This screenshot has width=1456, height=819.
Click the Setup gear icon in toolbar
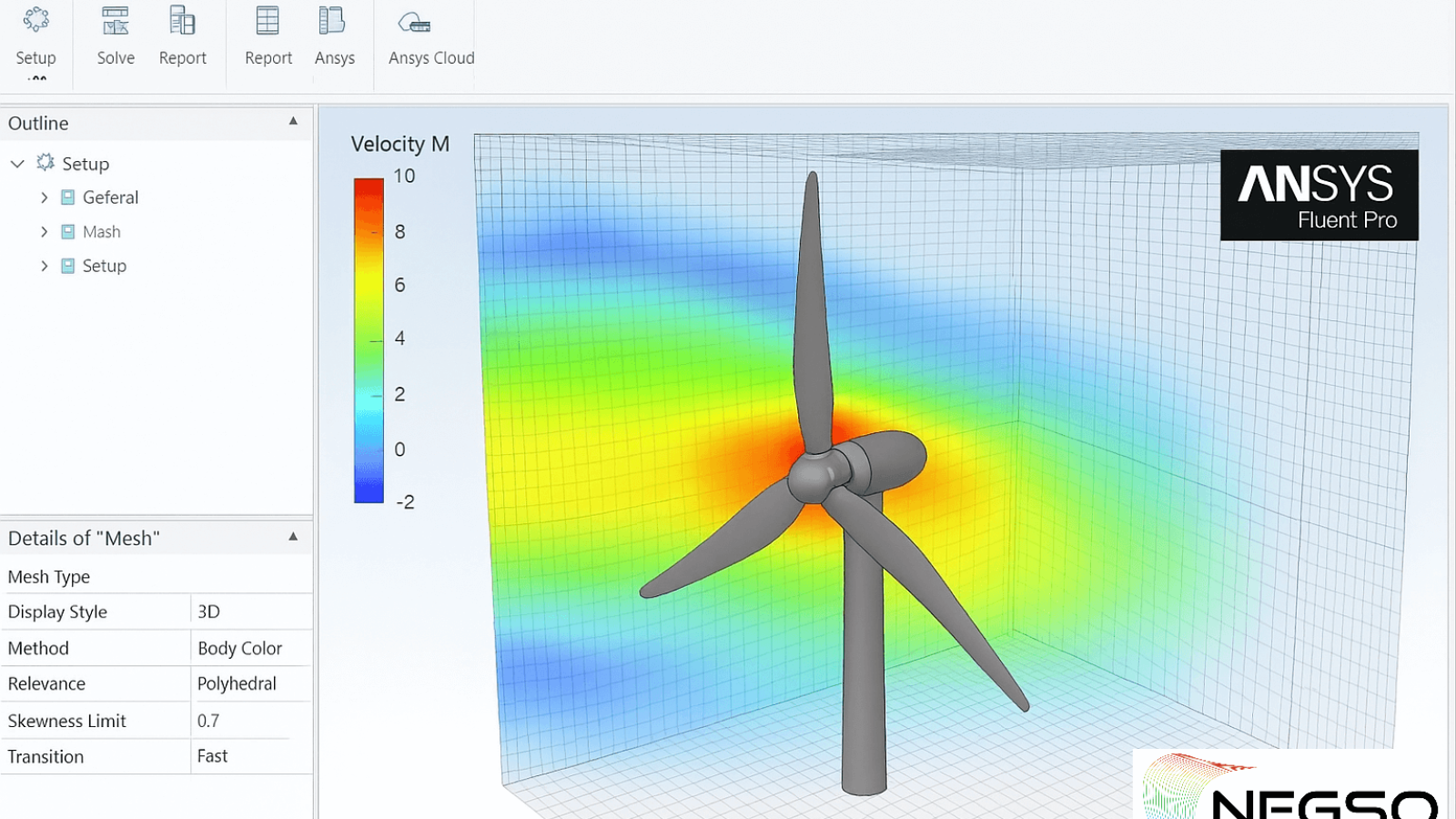(x=35, y=20)
